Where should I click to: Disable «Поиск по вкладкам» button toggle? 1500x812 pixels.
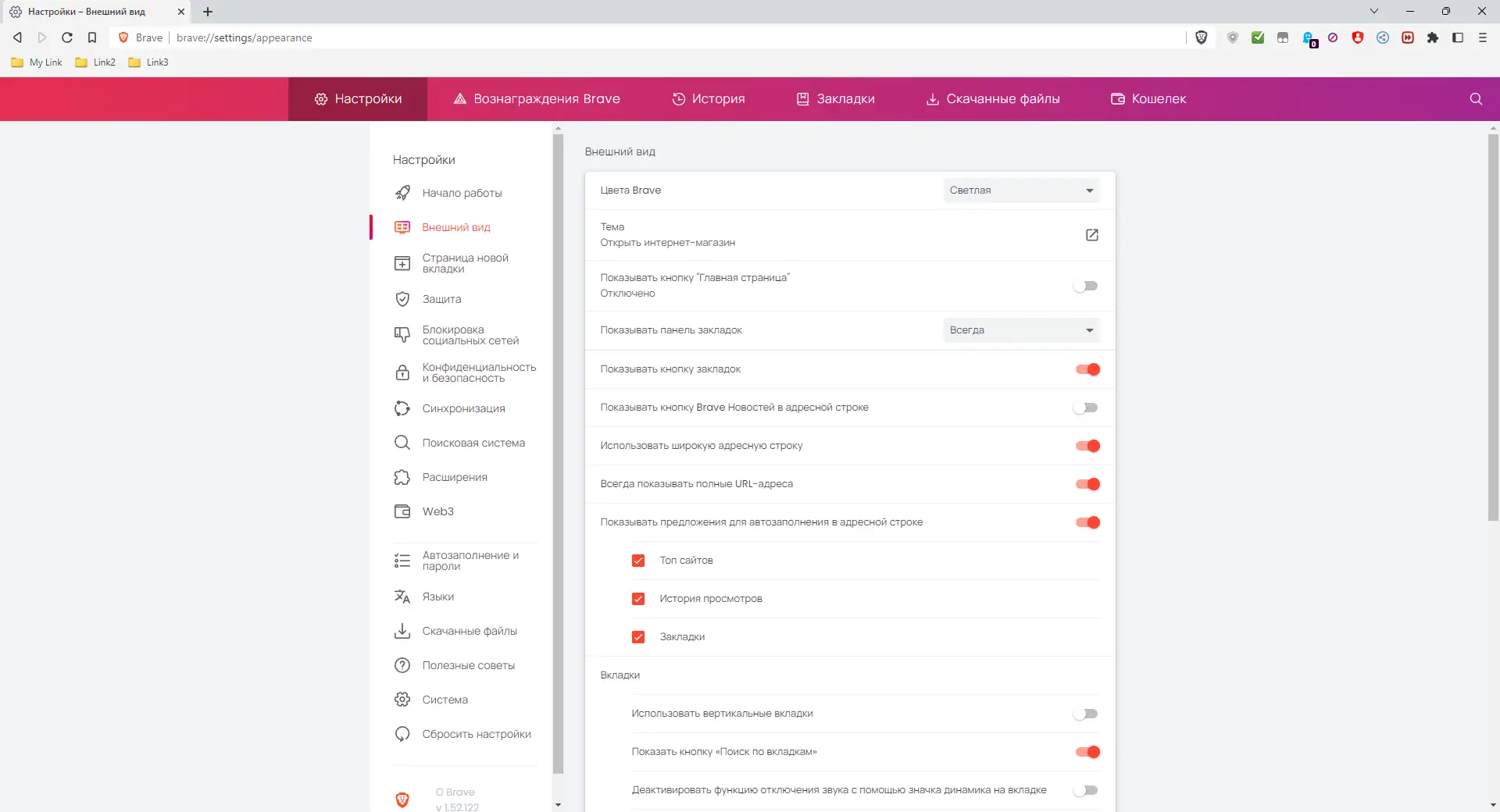pyautogui.click(x=1087, y=752)
